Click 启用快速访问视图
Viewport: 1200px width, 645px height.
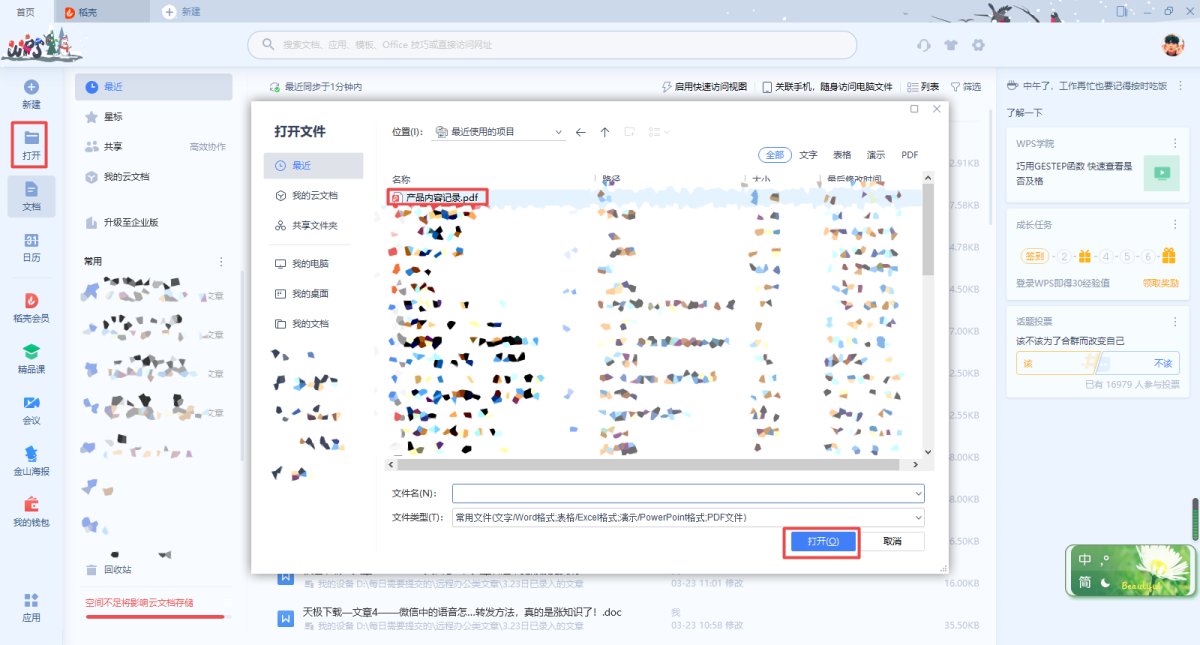(x=704, y=87)
